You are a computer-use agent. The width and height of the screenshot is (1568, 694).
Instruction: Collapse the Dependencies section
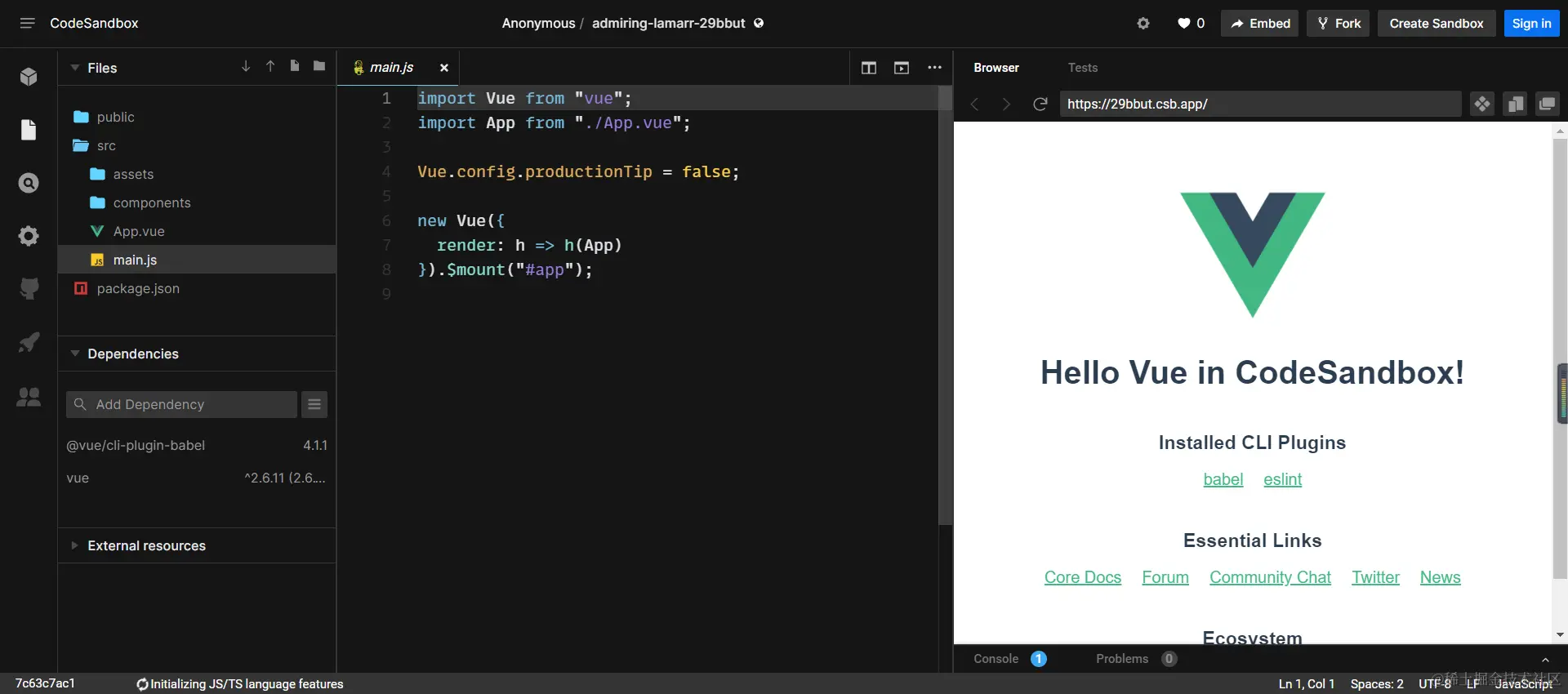tap(75, 354)
